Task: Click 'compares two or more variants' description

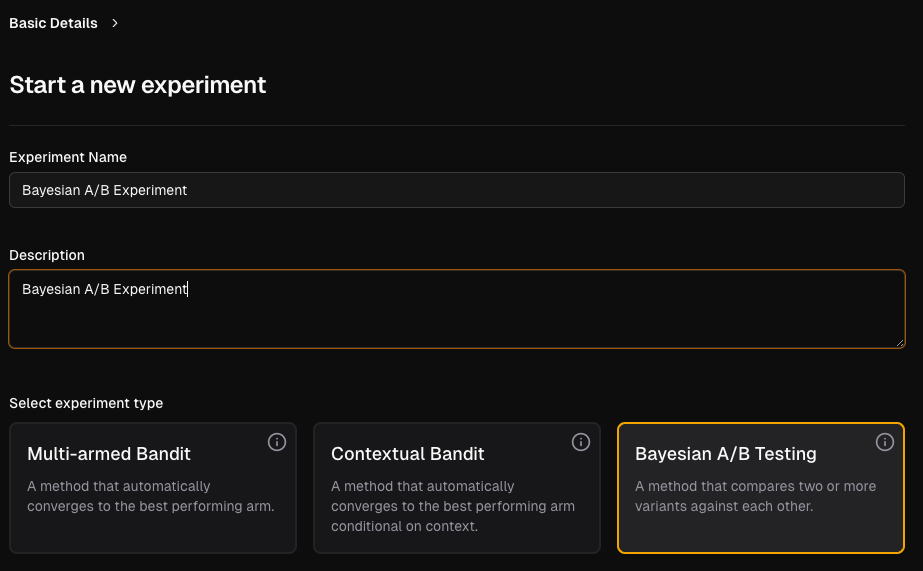Action: pyautogui.click(x=755, y=496)
